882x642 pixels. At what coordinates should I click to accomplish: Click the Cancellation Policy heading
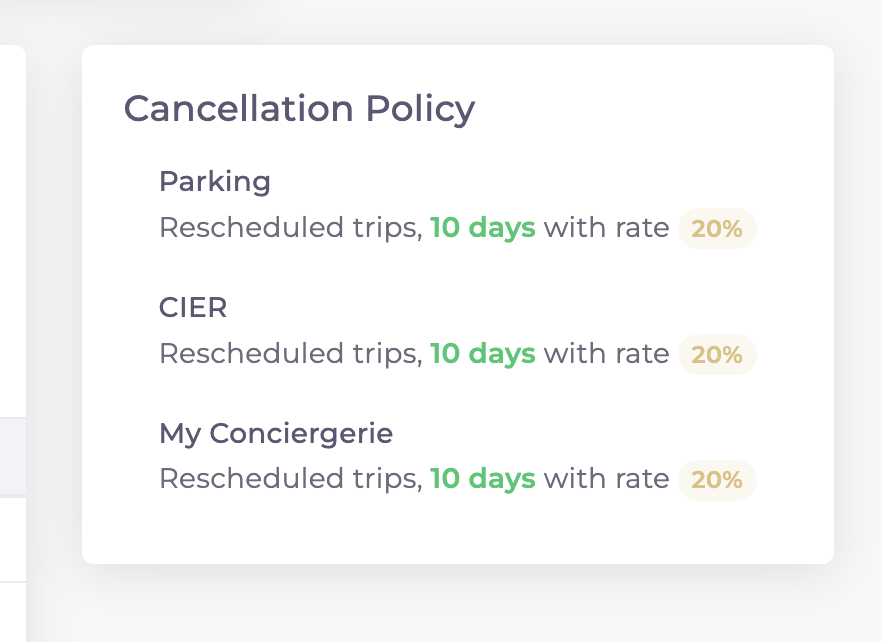(x=299, y=109)
